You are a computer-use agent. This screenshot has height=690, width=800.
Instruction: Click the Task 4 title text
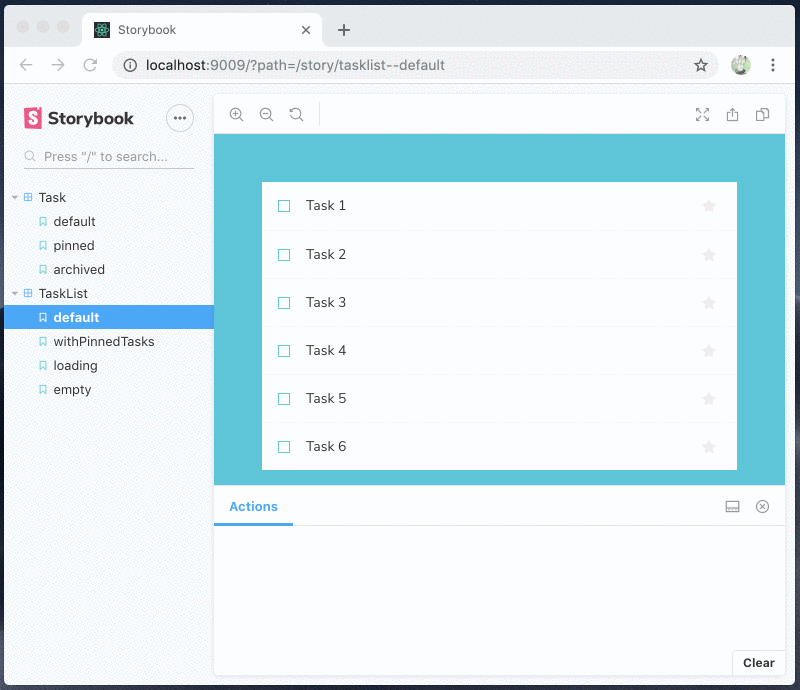point(326,351)
